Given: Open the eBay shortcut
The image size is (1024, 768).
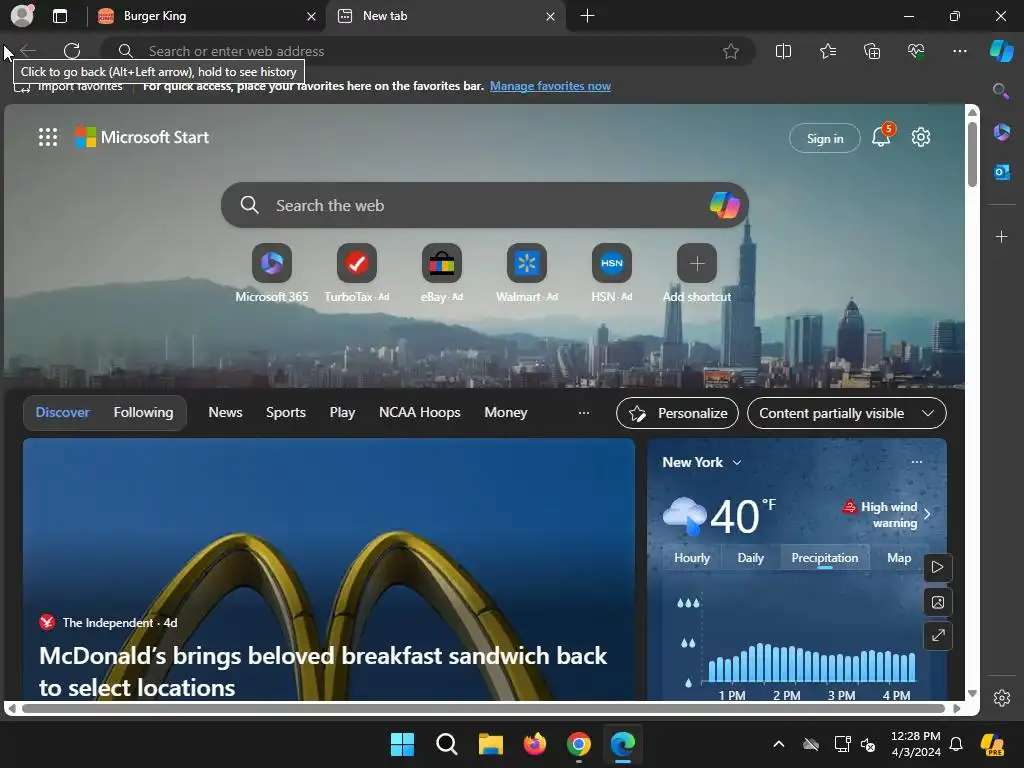Looking at the screenshot, I should click(441, 273).
